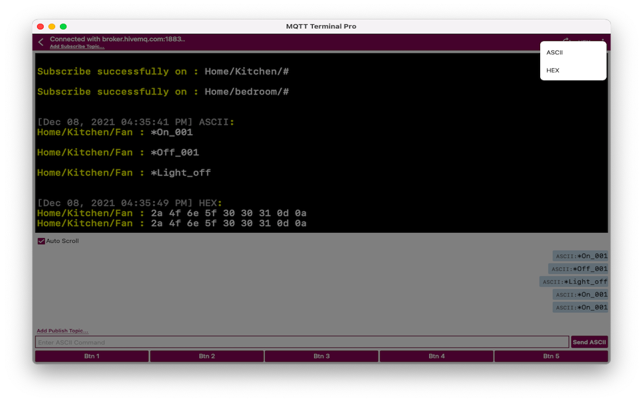Trigger the Btn 3 macro button

(x=322, y=356)
